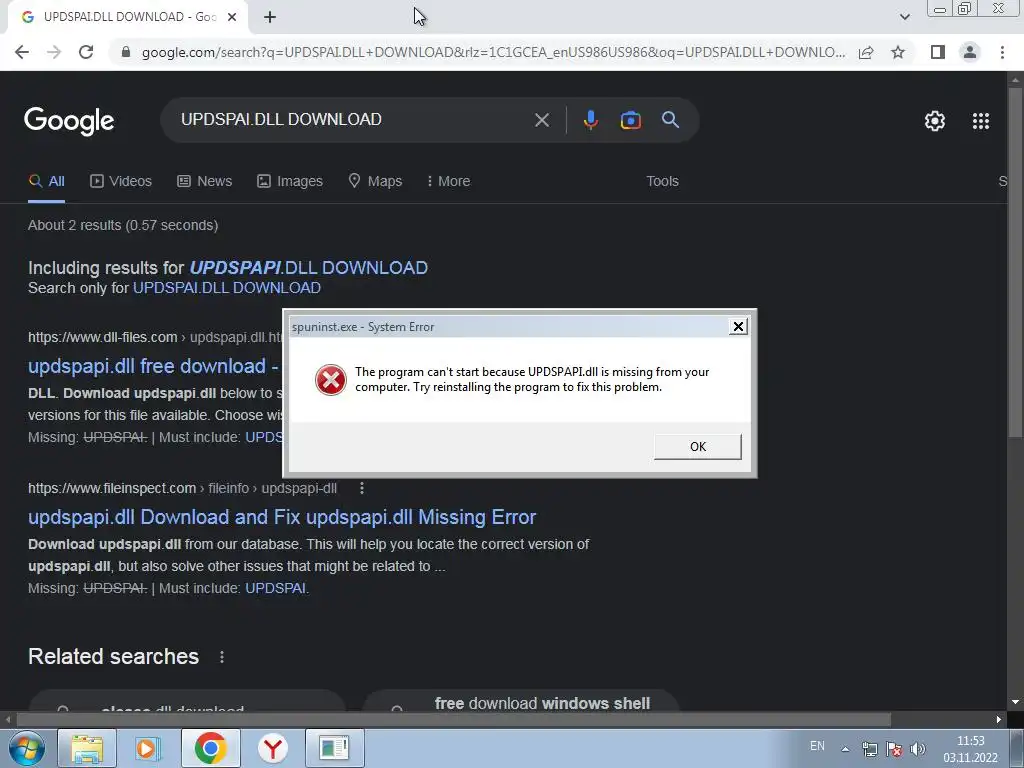Click the EN language indicator
This screenshot has width=1024, height=768.
click(817, 746)
